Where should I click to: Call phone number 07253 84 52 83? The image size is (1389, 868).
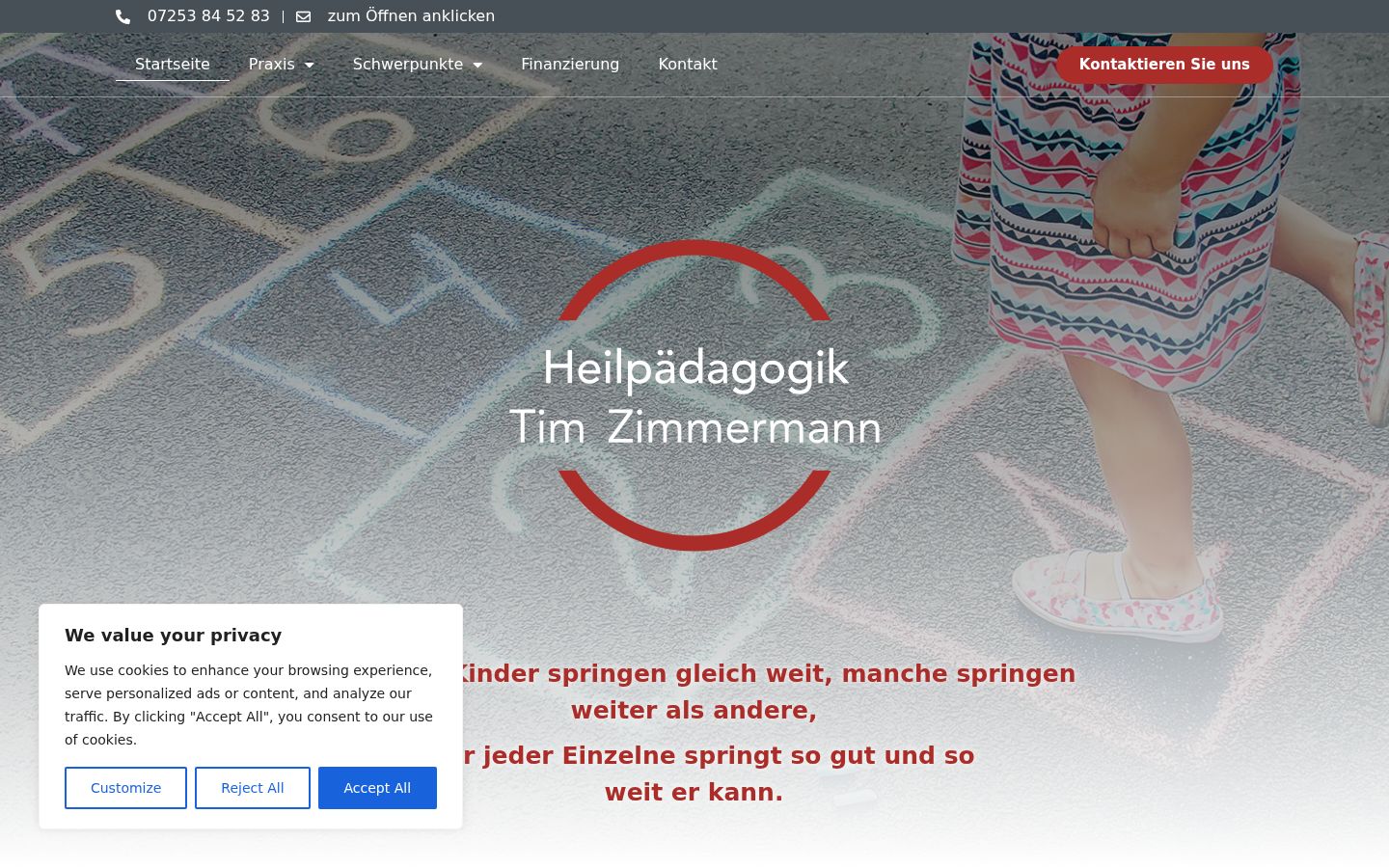point(208,16)
